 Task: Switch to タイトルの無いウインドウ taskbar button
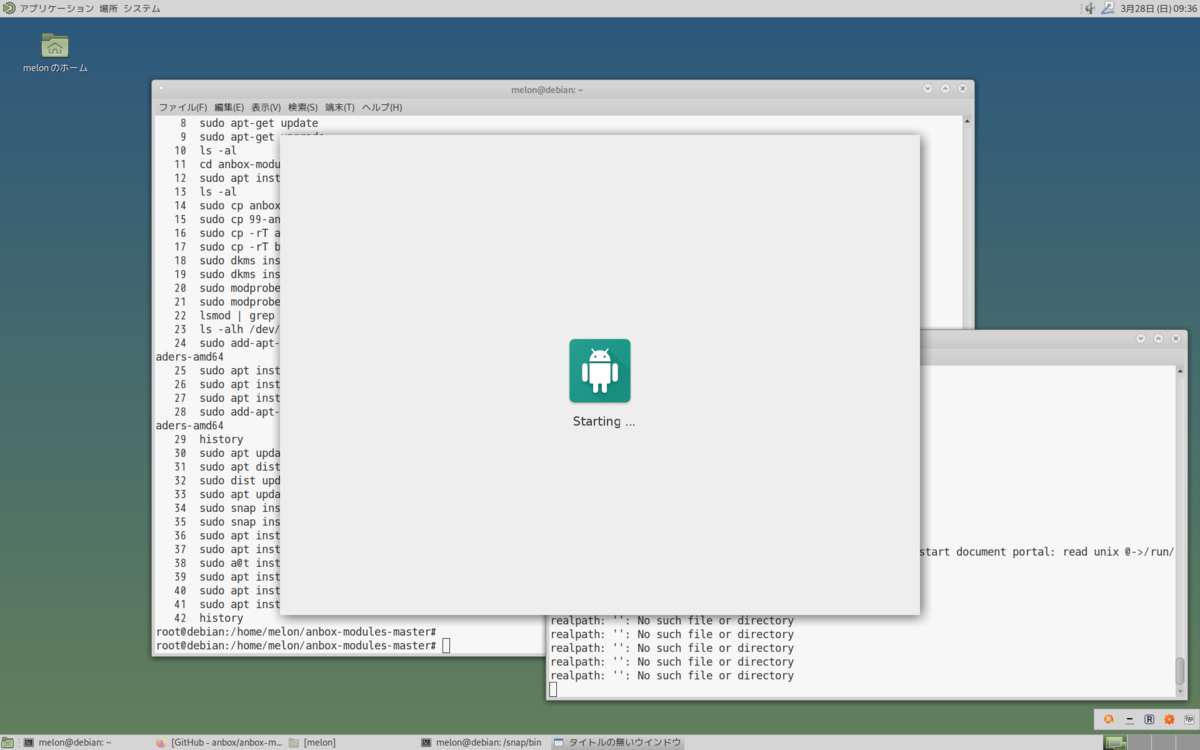point(617,742)
